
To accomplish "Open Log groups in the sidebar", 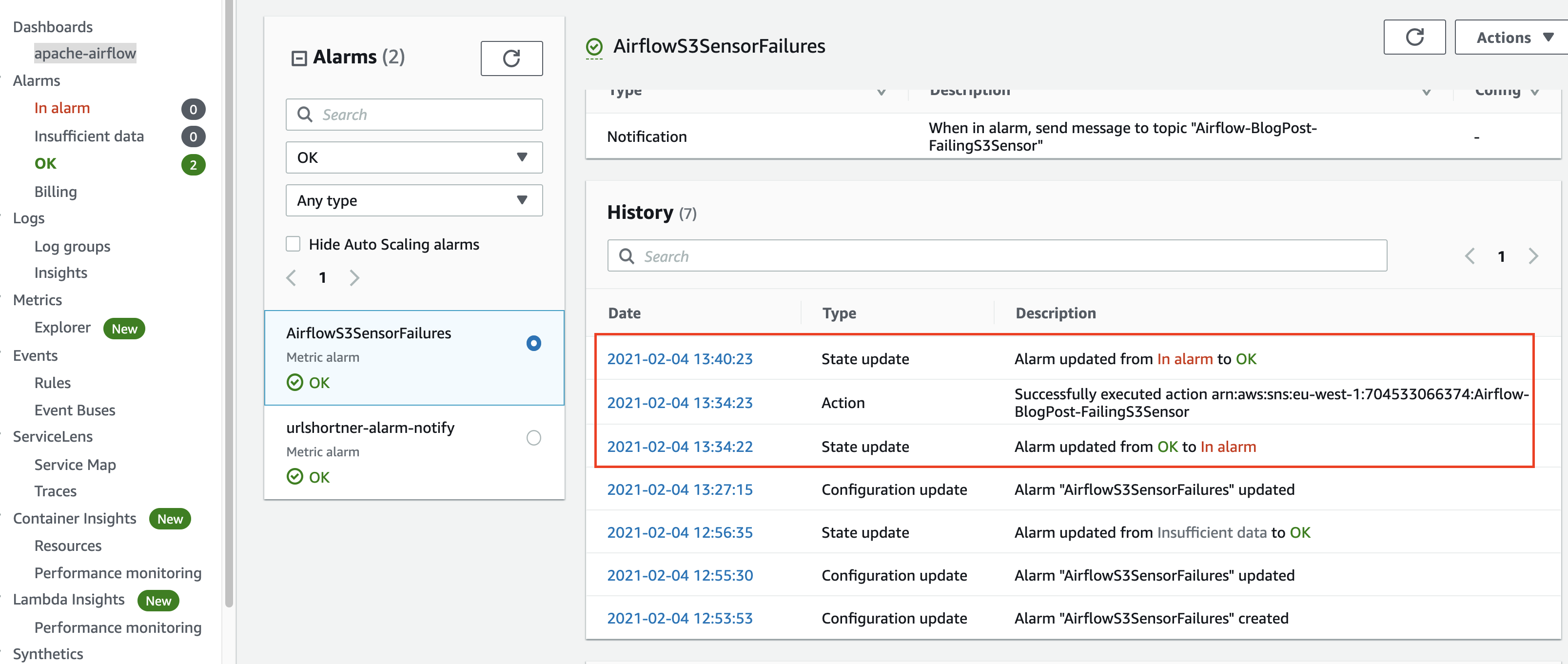I will (x=72, y=247).
